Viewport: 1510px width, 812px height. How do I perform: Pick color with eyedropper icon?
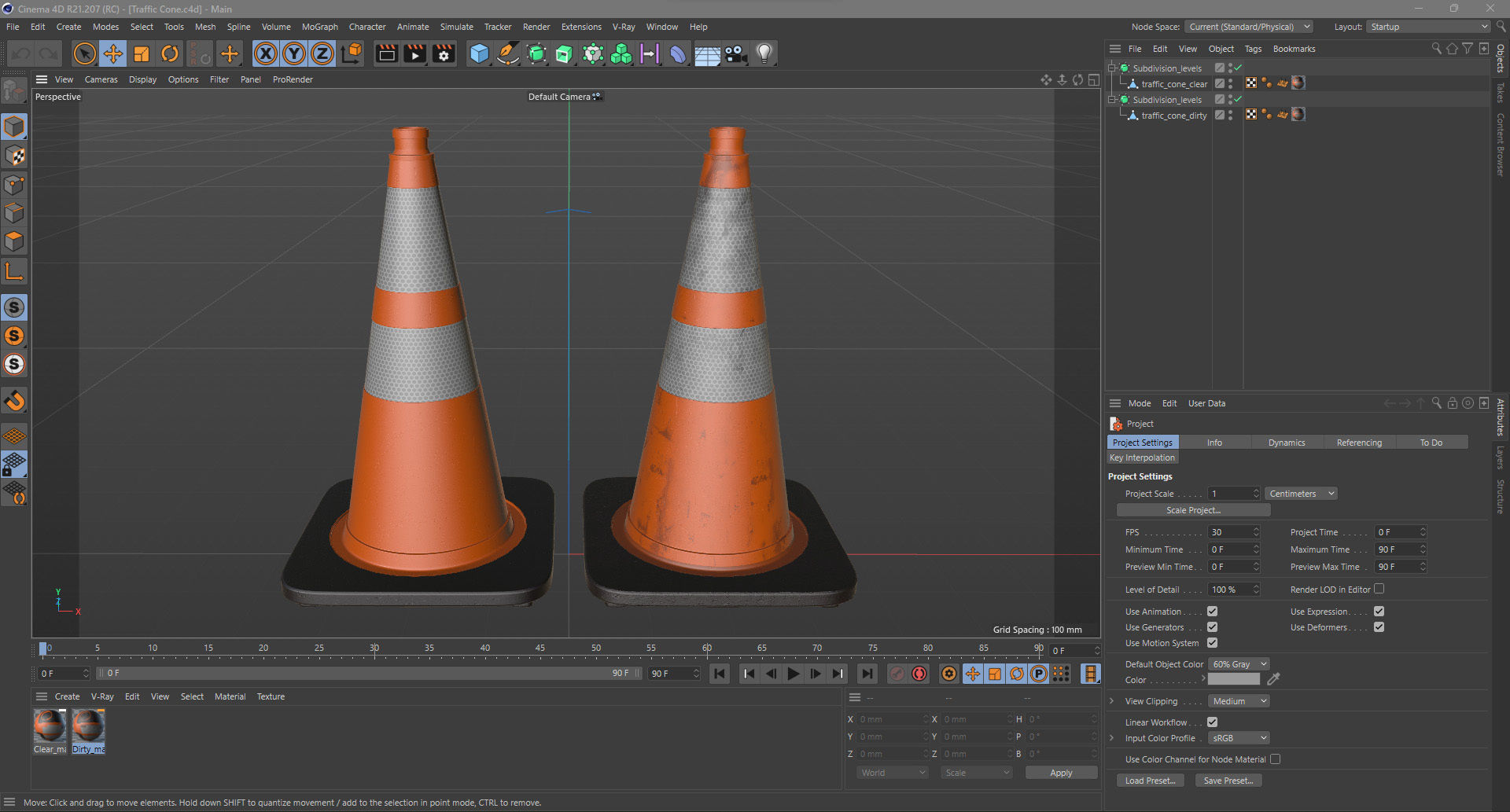click(x=1273, y=679)
